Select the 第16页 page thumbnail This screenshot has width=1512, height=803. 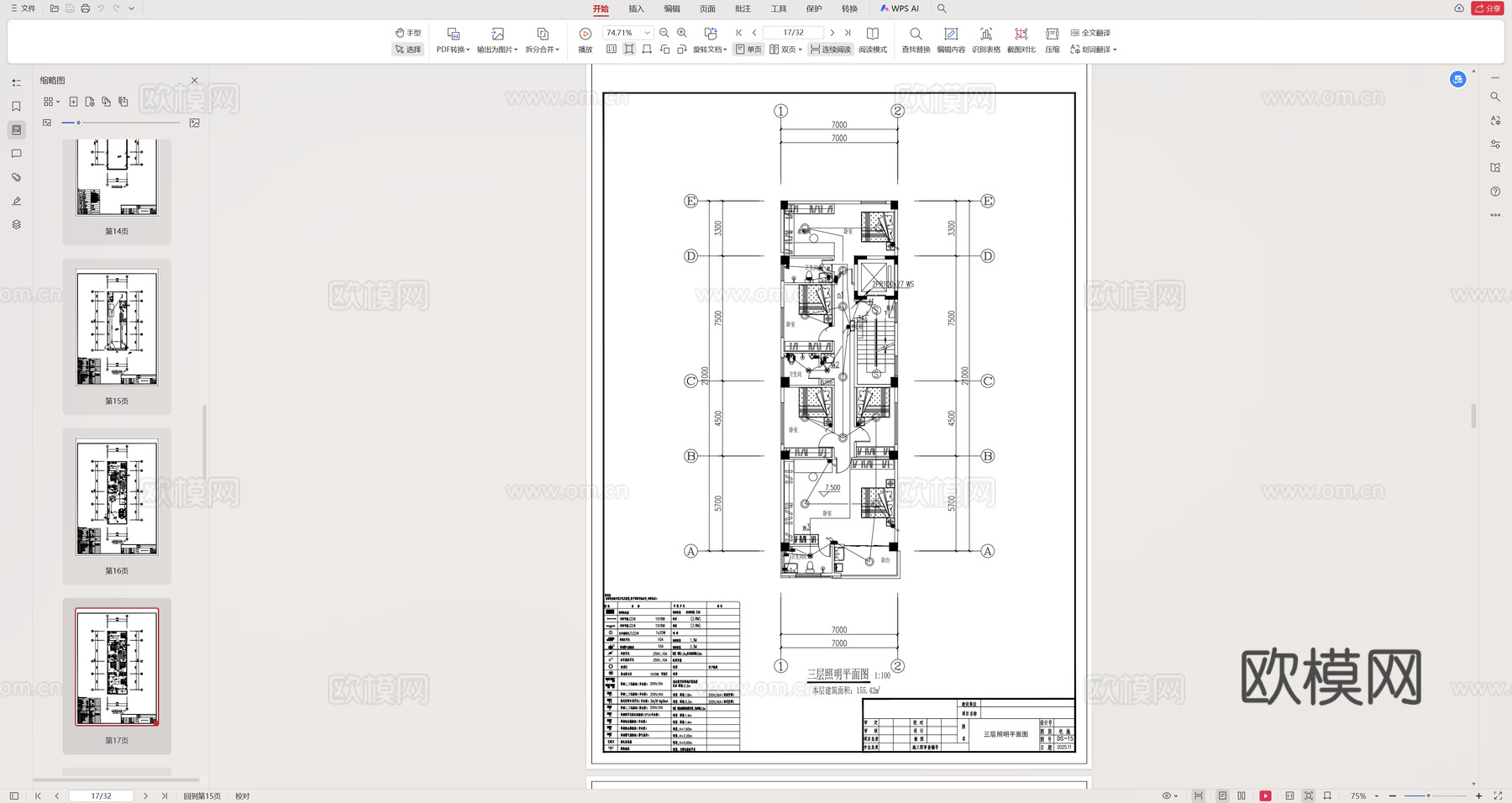pos(117,497)
